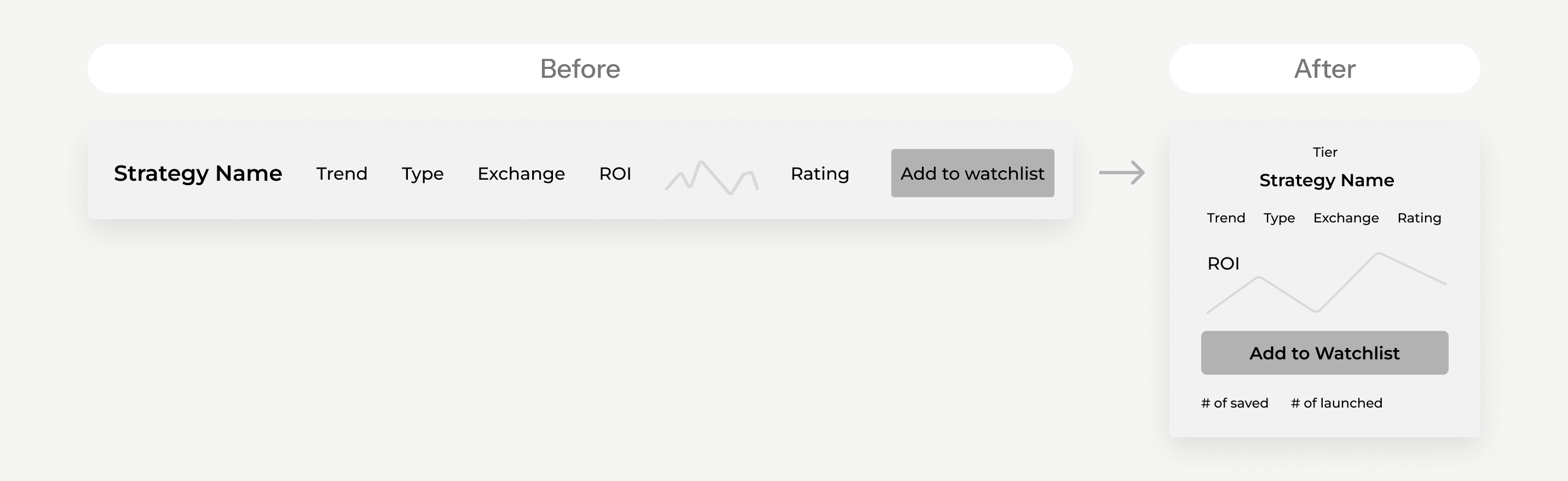The image size is (1568, 481).
Task: Click the small sparkline chart in the Before row
Action: point(712,177)
